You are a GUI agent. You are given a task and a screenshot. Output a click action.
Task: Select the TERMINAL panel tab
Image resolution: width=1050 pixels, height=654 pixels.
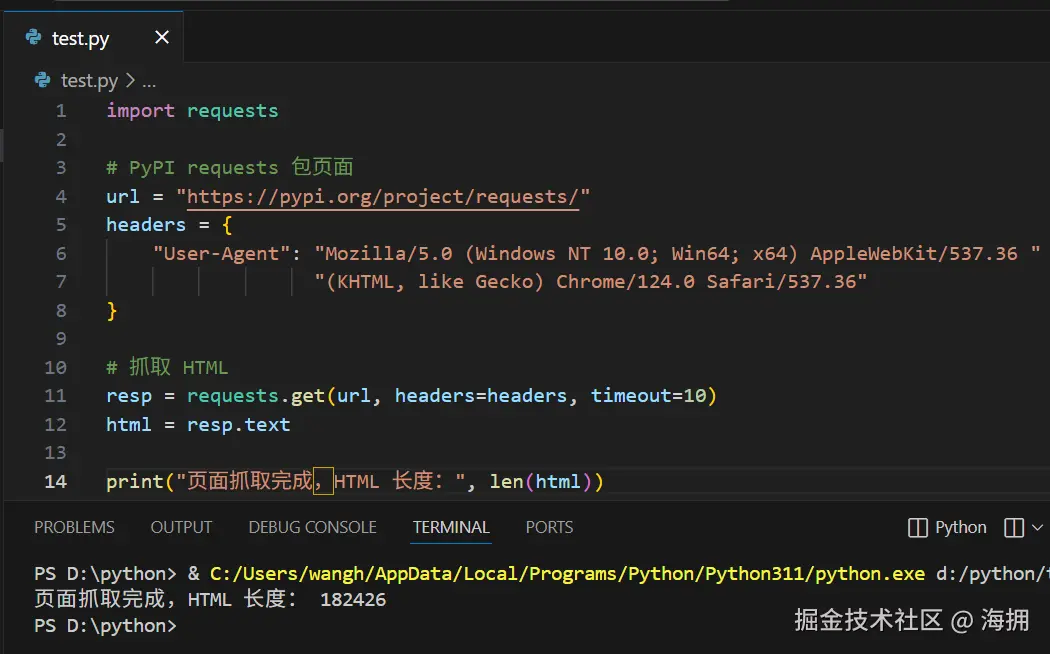click(x=451, y=527)
